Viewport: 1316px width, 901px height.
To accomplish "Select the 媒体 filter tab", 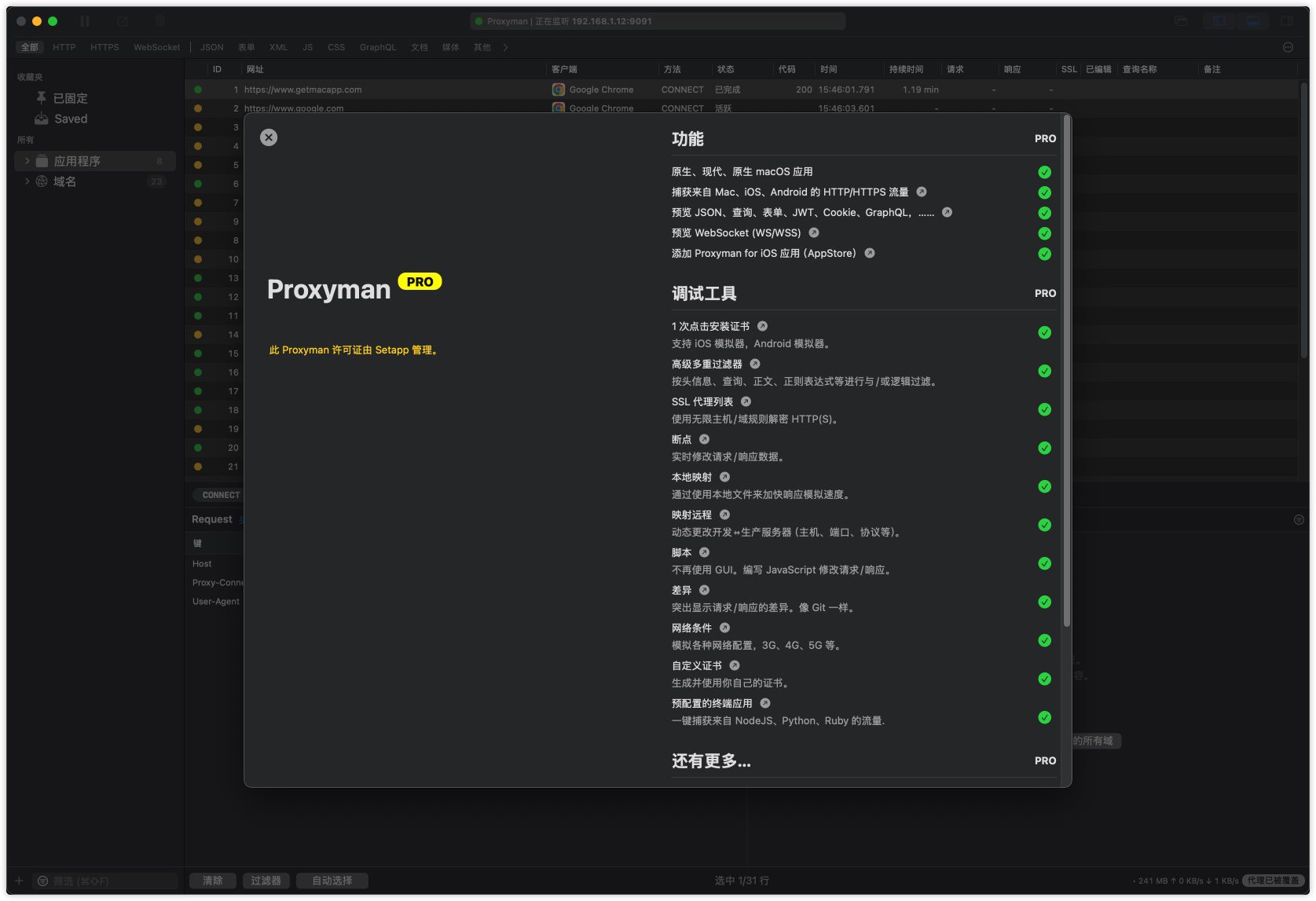I will point(450,47).
